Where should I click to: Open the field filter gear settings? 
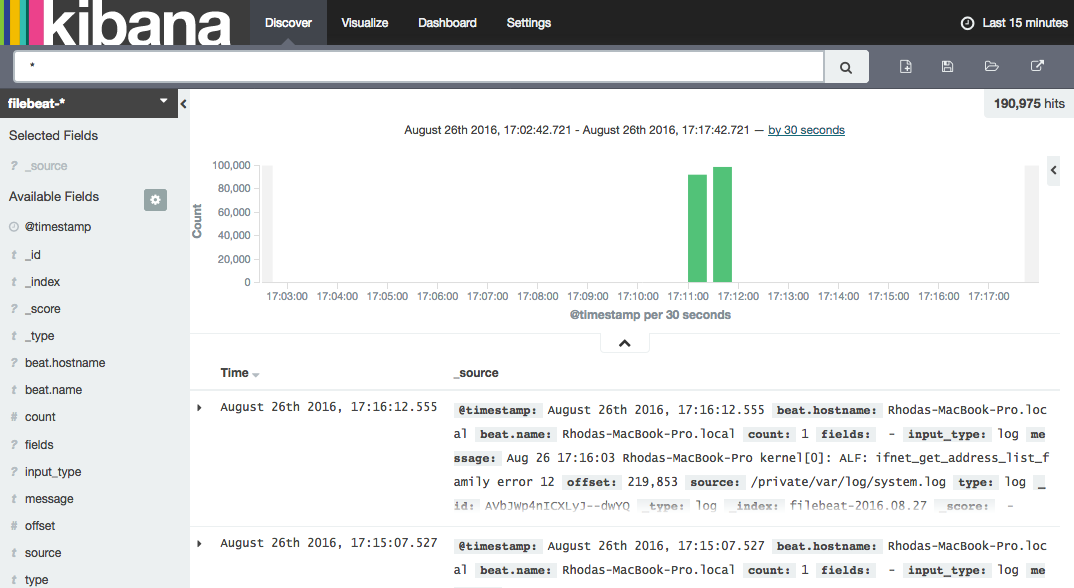click(155, 199)
